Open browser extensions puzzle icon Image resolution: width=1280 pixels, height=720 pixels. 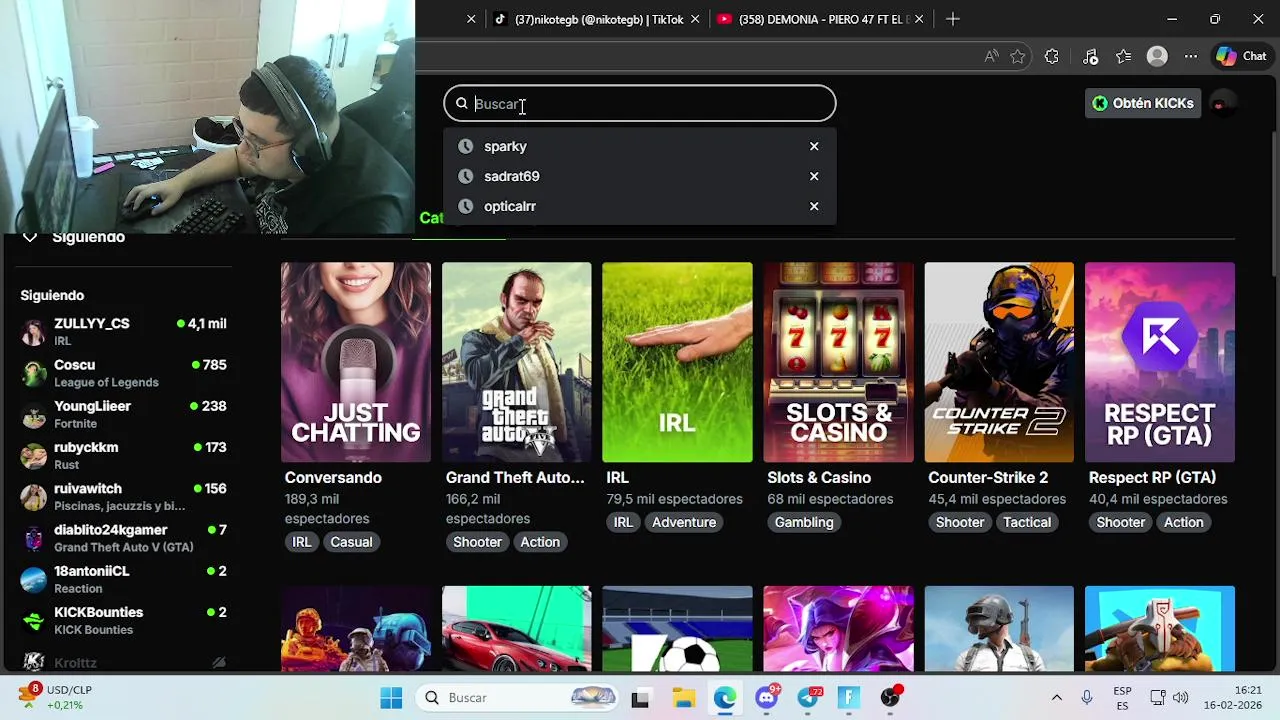tap(1051, 57)
